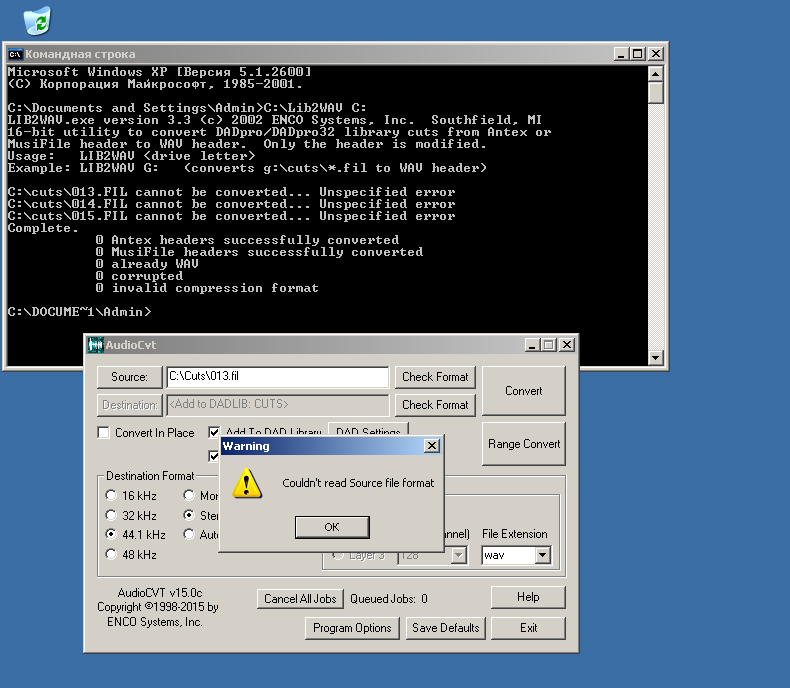This screenshot has height=688, width=790.
Task: Open DAD Settings
Action: (x=368, y=430)
